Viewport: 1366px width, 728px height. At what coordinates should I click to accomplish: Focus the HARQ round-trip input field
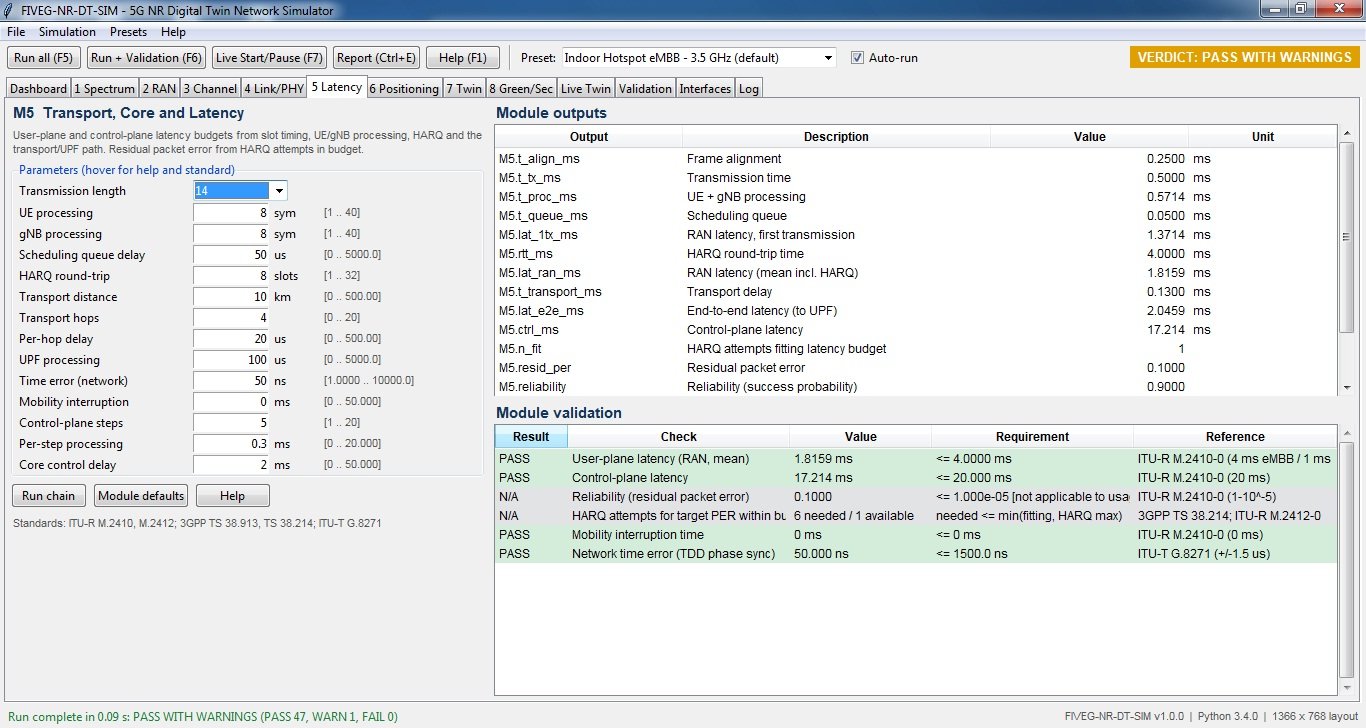tap(231, 275)
